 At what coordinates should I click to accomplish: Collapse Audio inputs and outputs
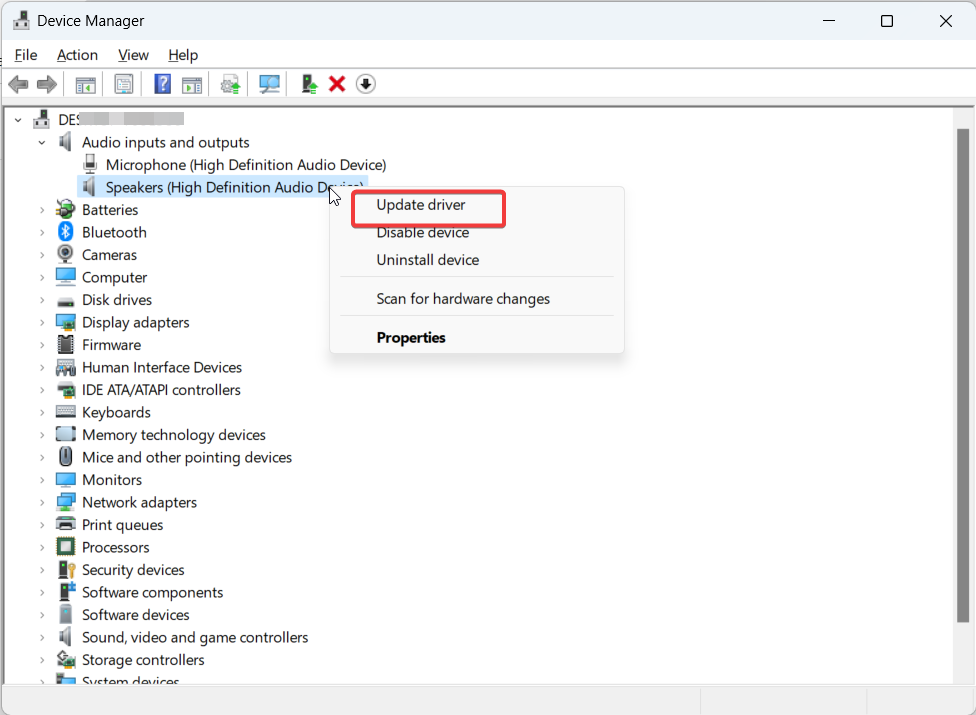point(42,143)
